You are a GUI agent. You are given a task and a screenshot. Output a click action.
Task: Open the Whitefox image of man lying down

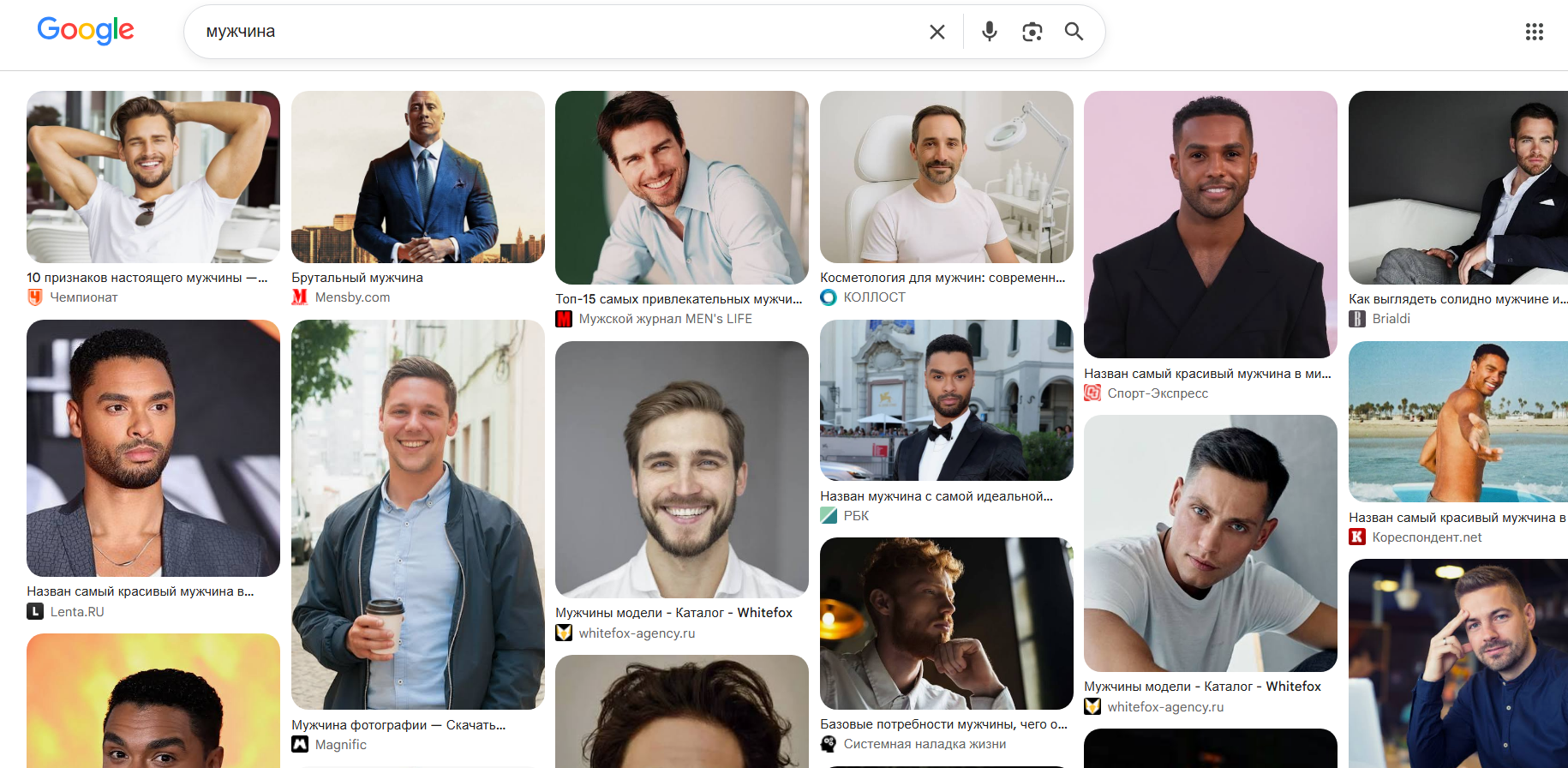point(1211,543)
